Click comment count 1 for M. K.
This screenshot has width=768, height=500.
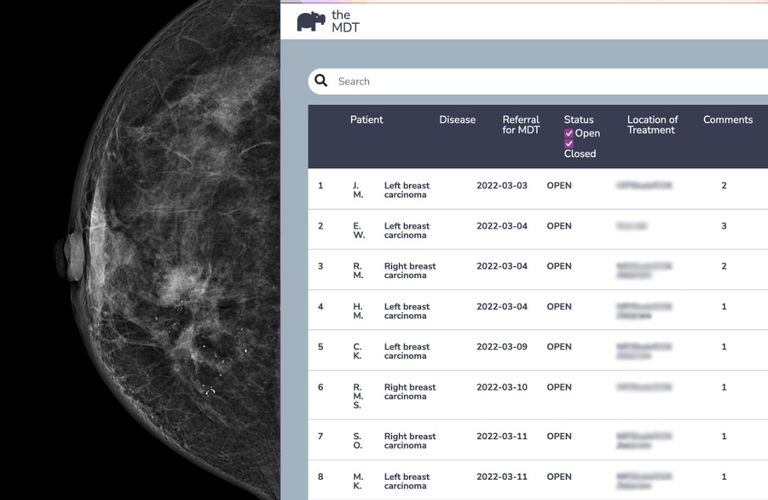click(724, 476)
